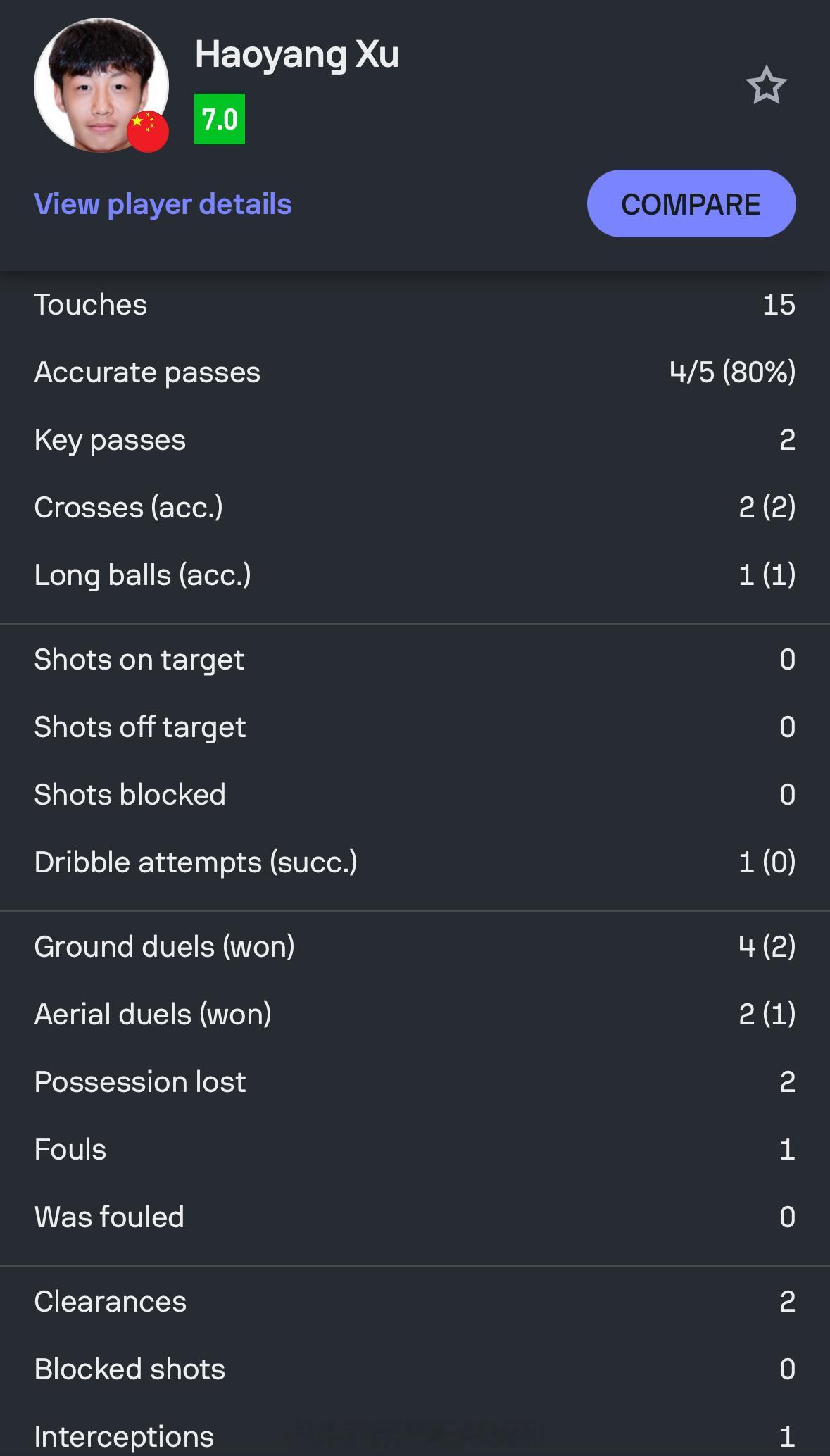Tap the Possession lost row
This screenshot has width=830, height=1456.
pyautogui.click(x=415, y=1082)
